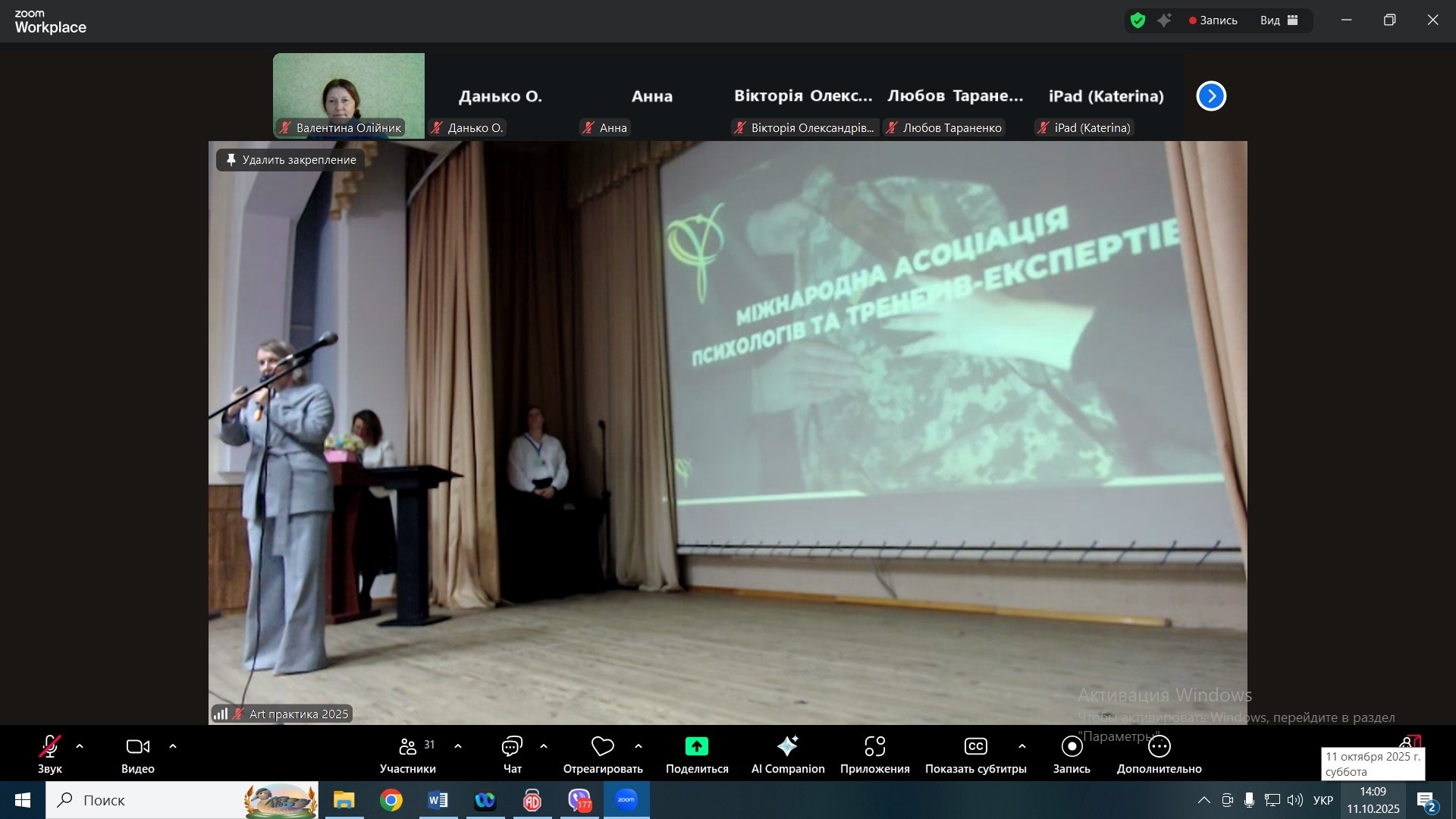The image size is (1456, 819).
Task: Open the Apps panel icon
Action: point(874,747)
